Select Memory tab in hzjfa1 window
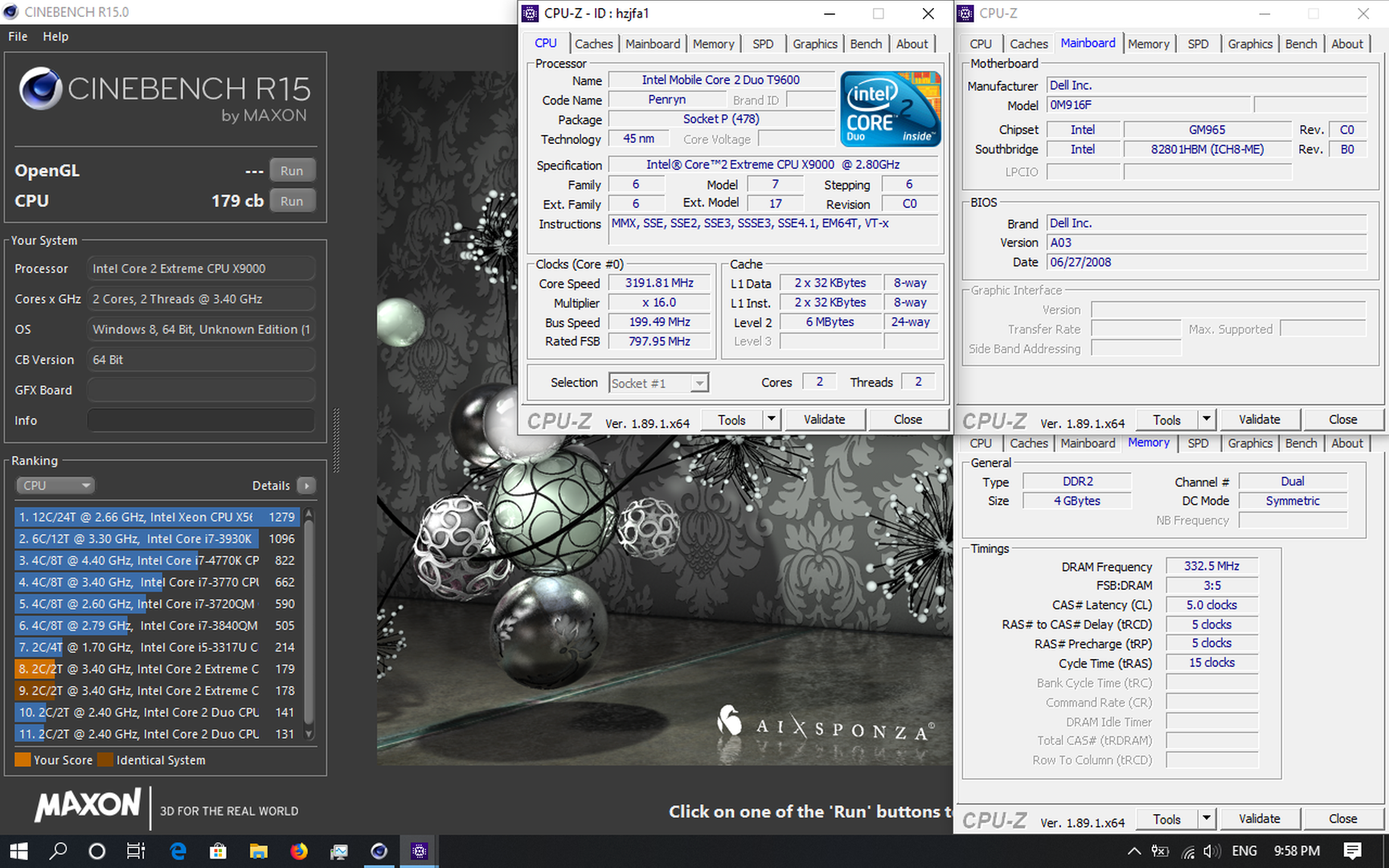 click(x=713, y=44)
